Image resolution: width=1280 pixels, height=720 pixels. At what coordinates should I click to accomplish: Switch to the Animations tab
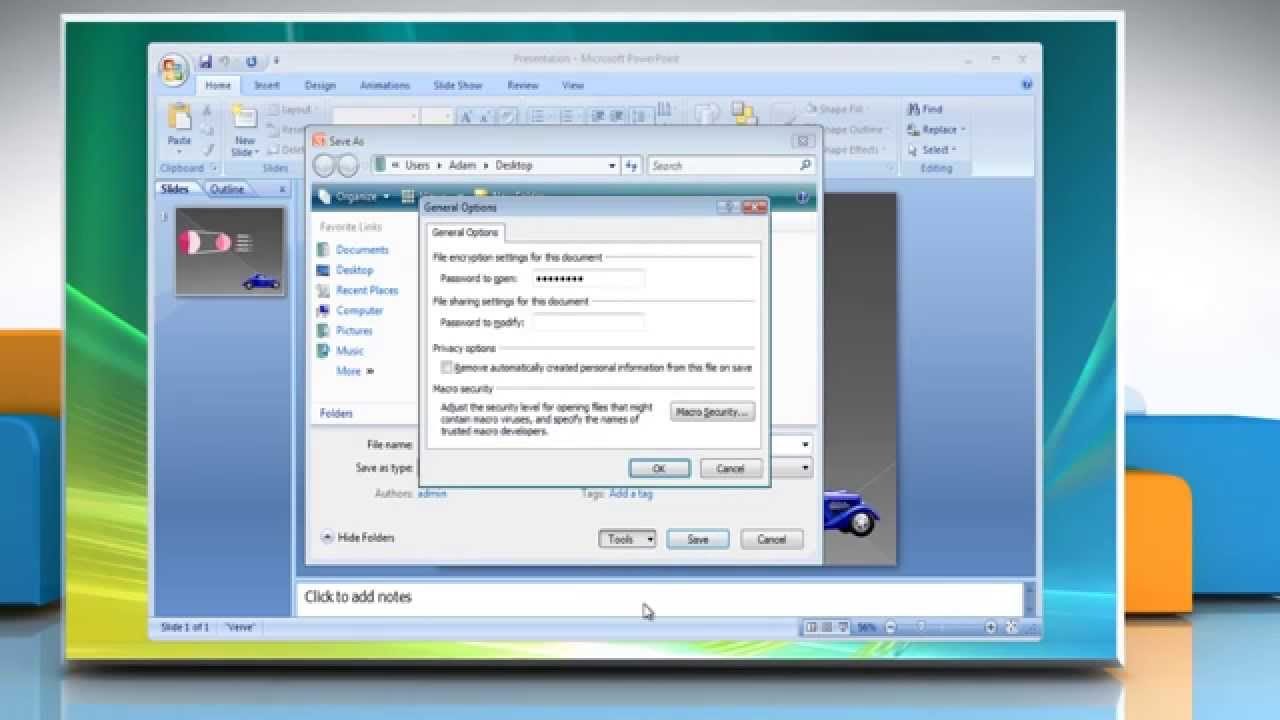pyautogui.click(x=385, y=86)
